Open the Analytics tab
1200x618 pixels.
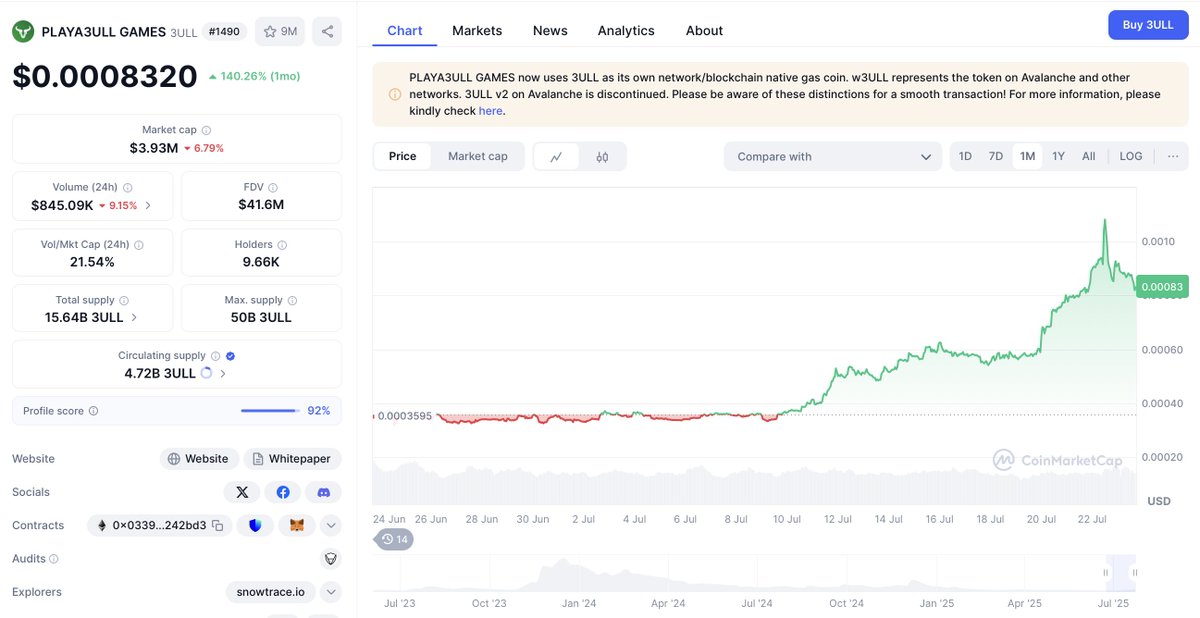coord(626,30)
